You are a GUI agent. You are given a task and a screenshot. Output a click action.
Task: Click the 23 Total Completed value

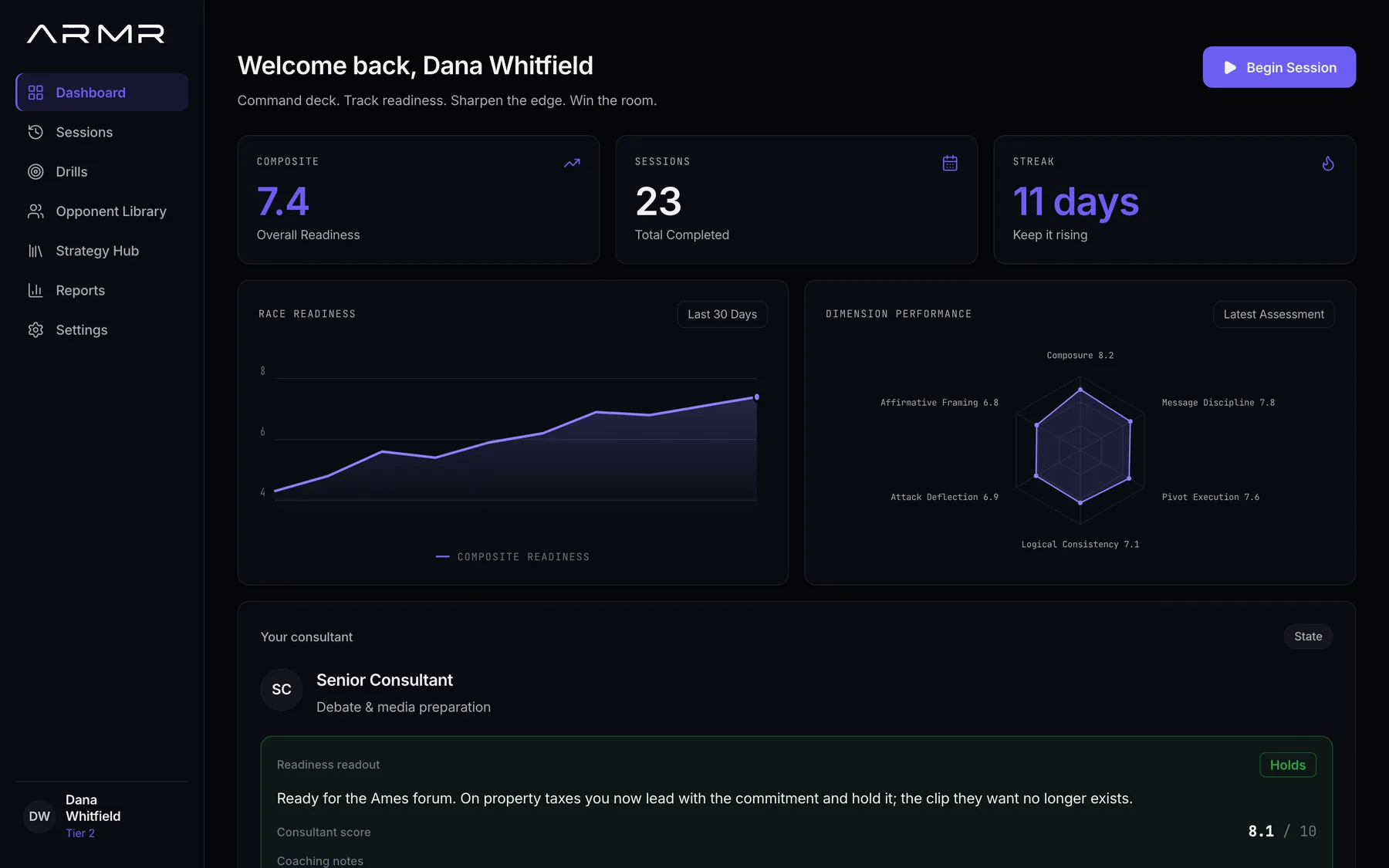(x=658, y=201)
